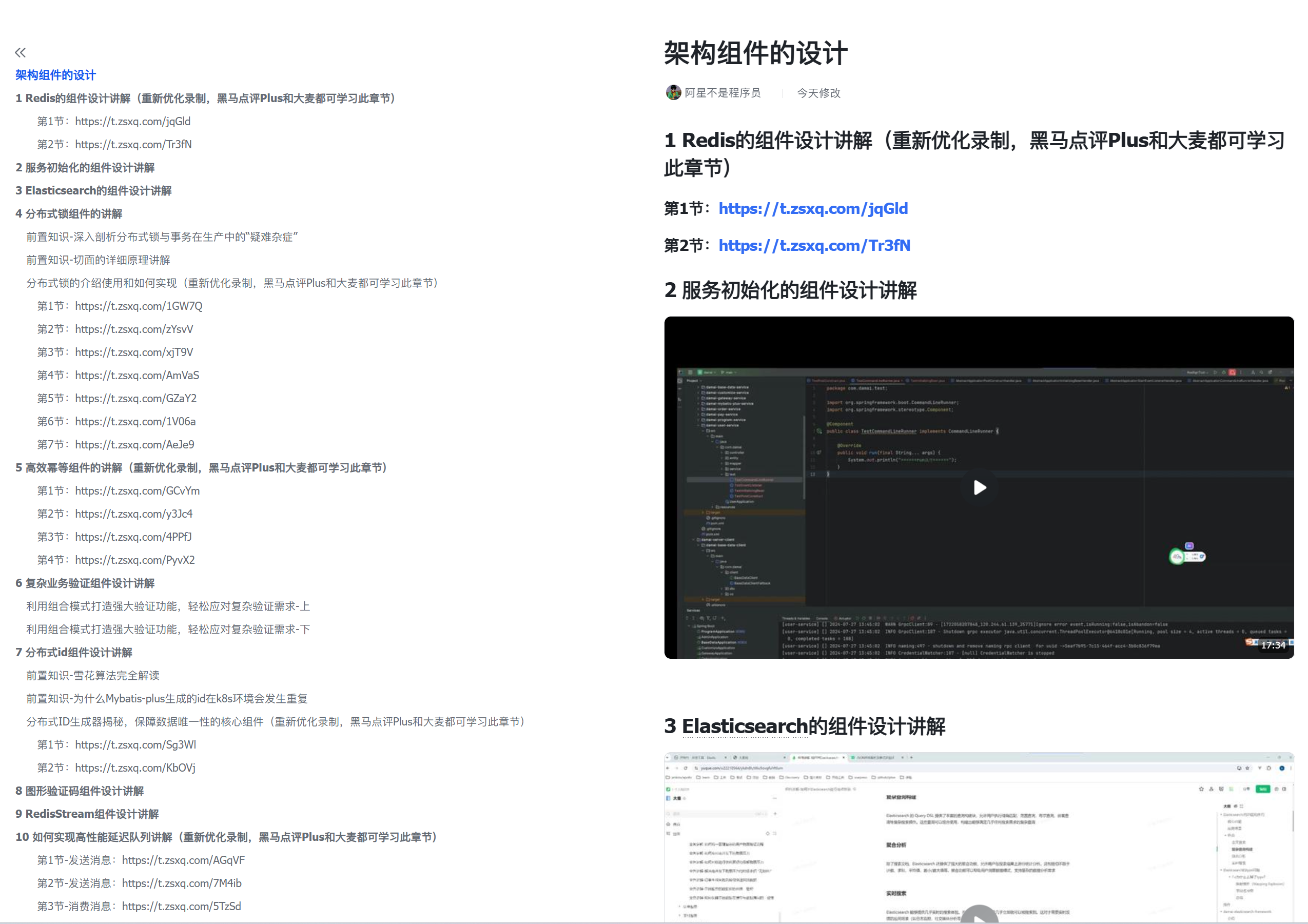Play the service initialization video
This screenshot has width=1308, height=924.
979,487
